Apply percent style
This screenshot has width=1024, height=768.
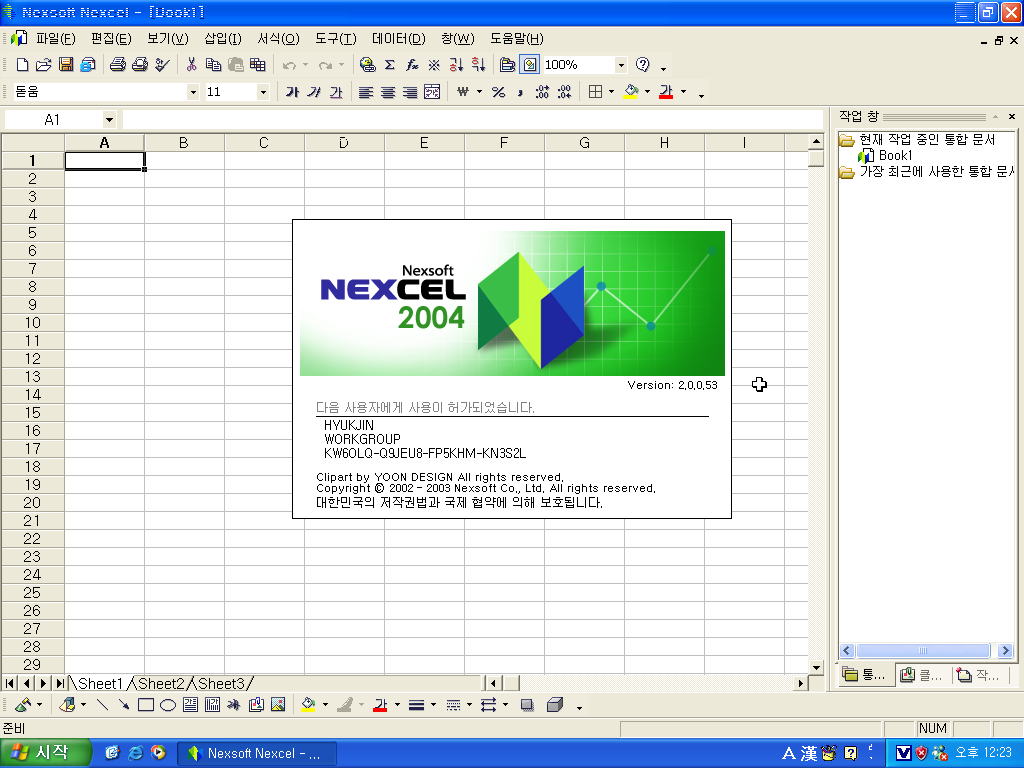point(498,92)
